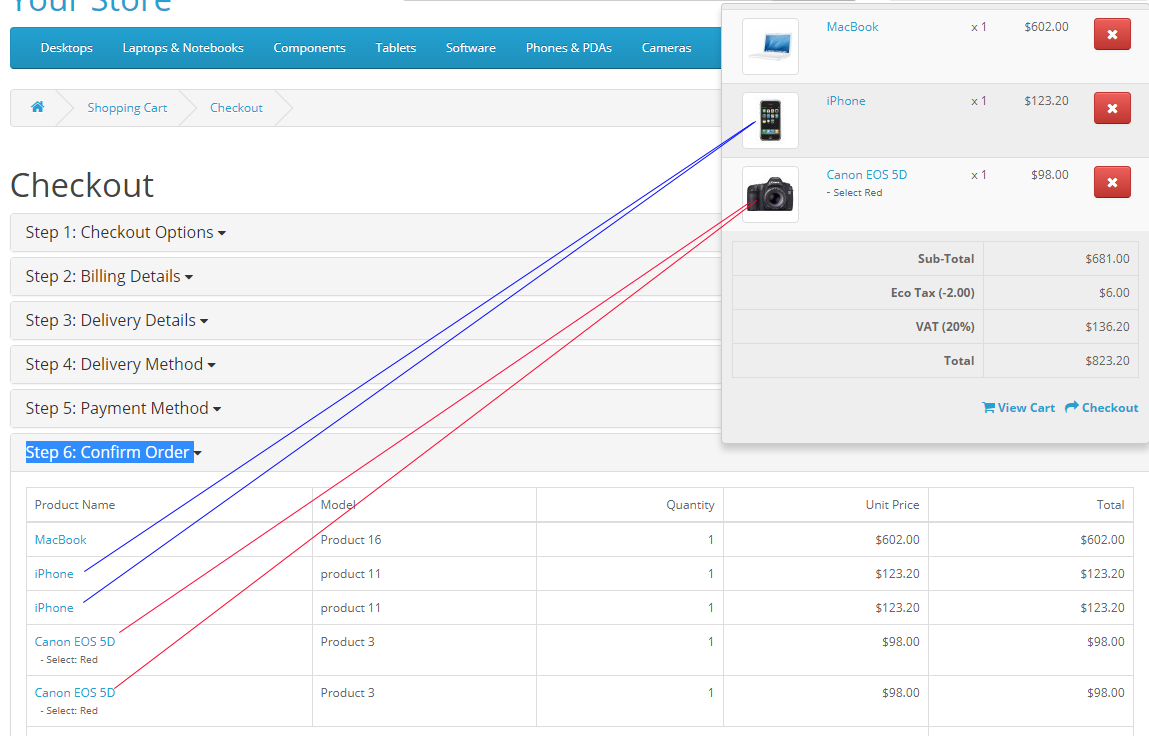The image size is (1149, 736).
Task: Remove iPhone from cart dropdown
Action: click(x=1112, y=108)
